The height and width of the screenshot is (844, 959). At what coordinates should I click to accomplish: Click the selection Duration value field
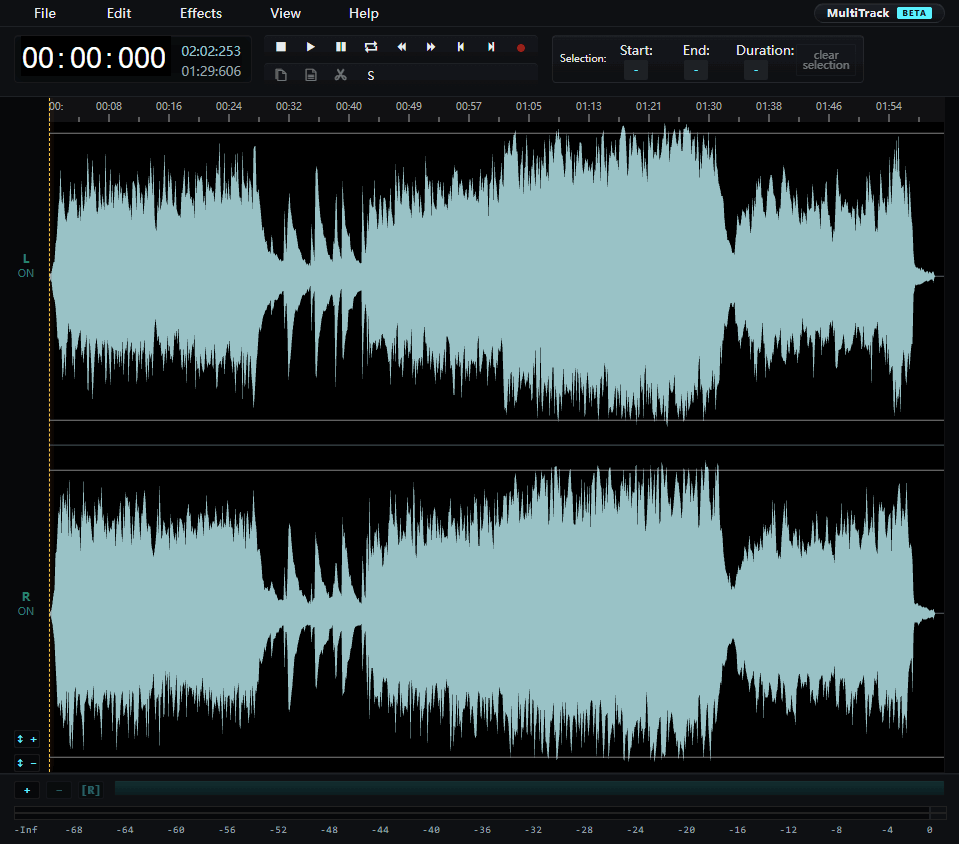pyautogui.click(x=756, y=70)
